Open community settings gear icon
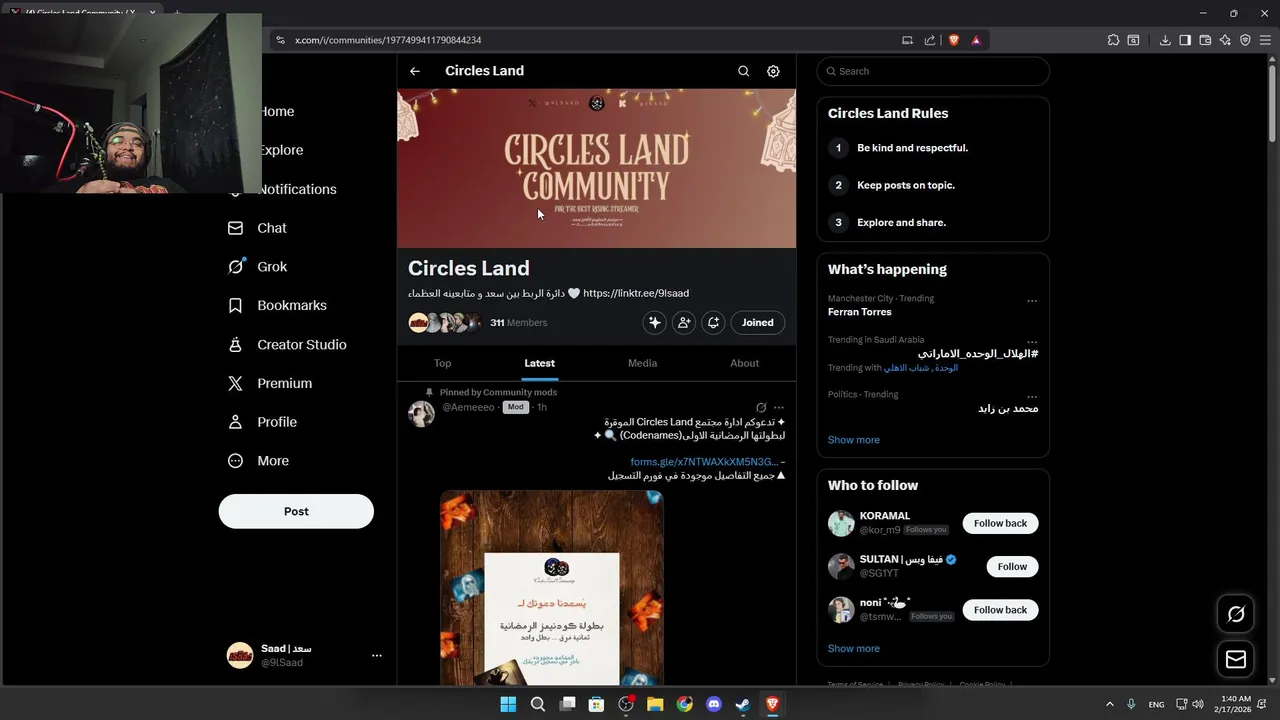This screenshot has height=720, width=1280. pyautogui.click(x=773, y=71)
